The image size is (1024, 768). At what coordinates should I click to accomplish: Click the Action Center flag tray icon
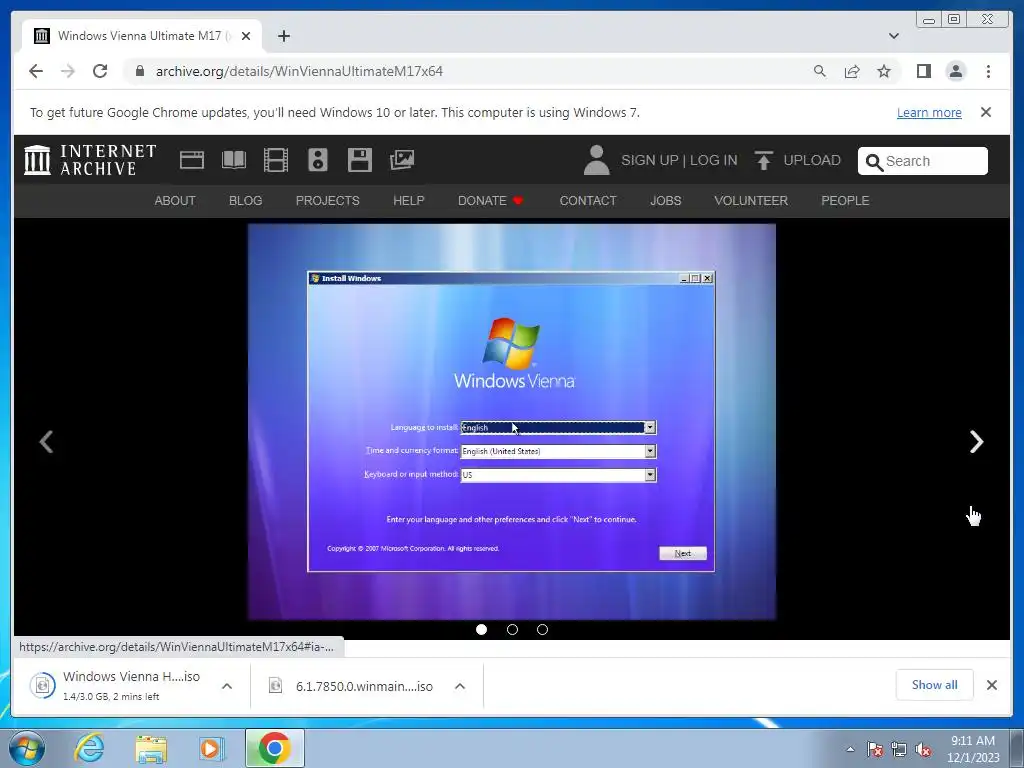874,749
